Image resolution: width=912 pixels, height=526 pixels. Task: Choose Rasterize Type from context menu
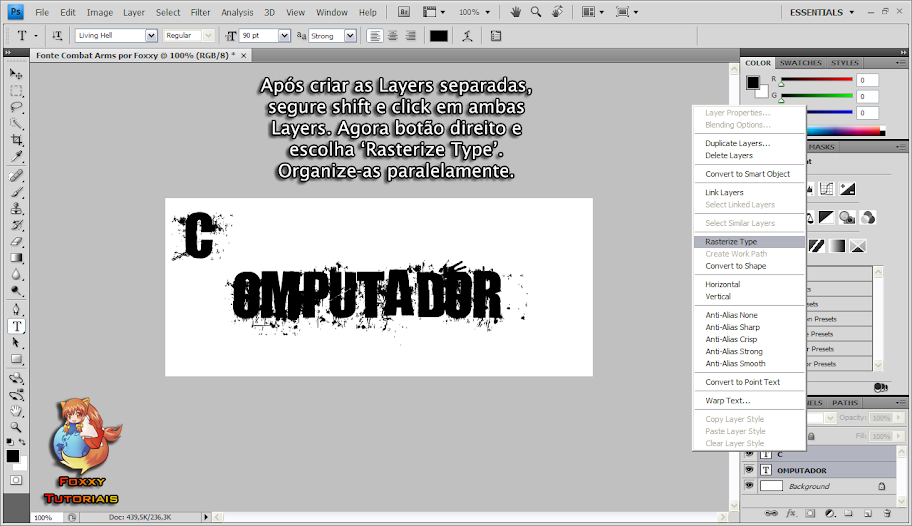point(731,242)
